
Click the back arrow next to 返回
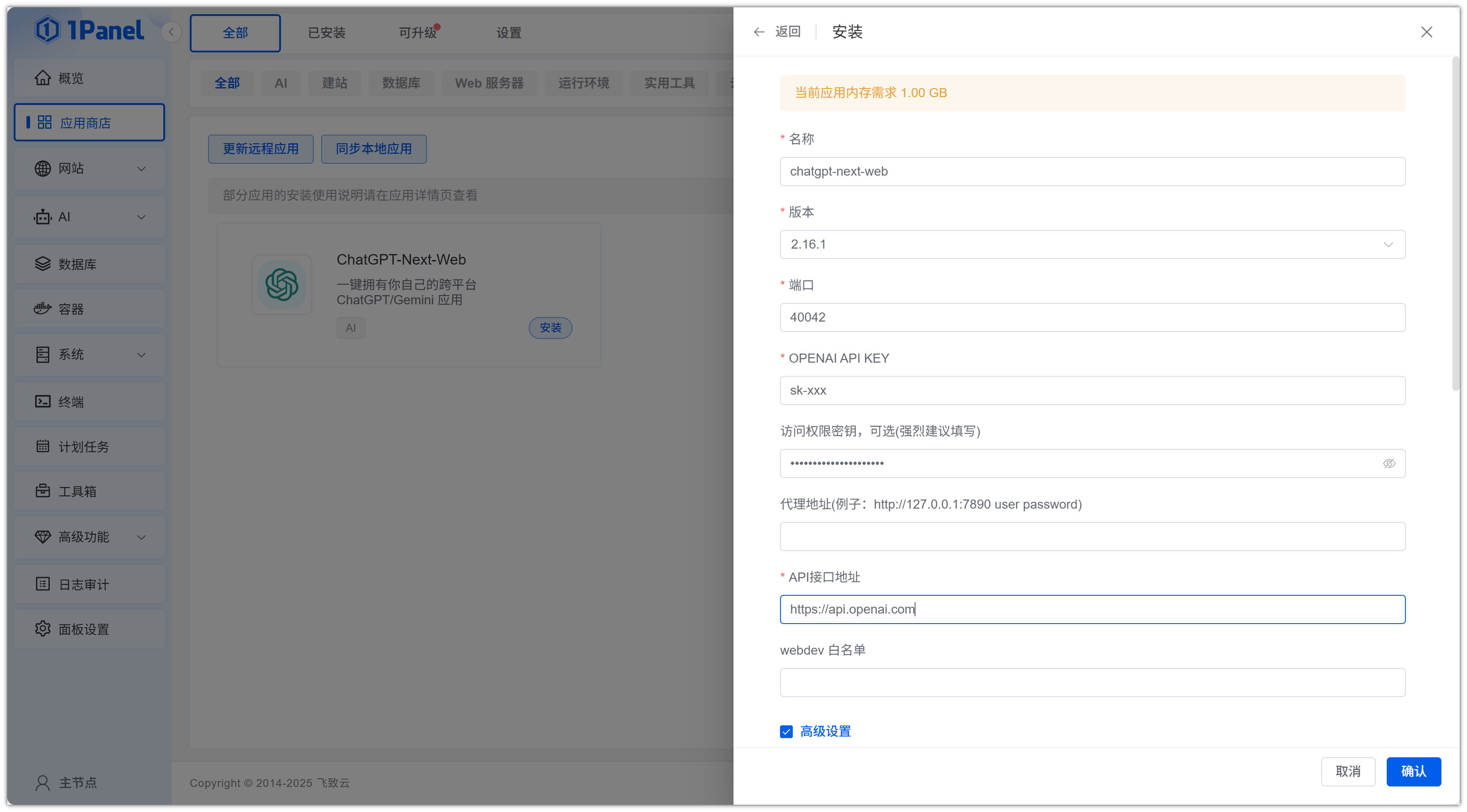click(x=759, y=32)
